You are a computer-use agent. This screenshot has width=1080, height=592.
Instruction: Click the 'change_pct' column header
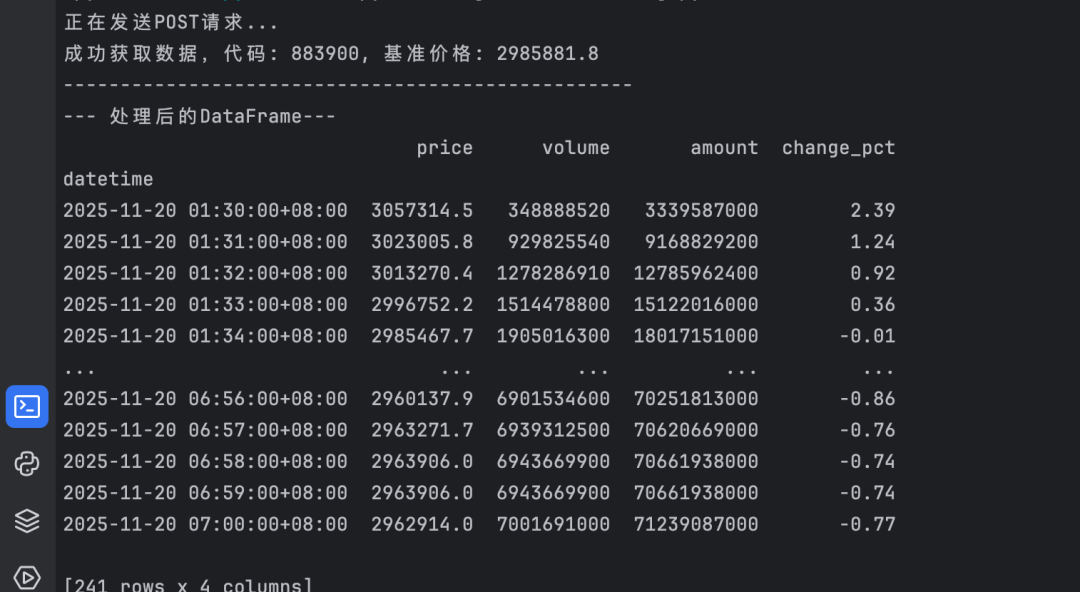click(x=838, y=148)
